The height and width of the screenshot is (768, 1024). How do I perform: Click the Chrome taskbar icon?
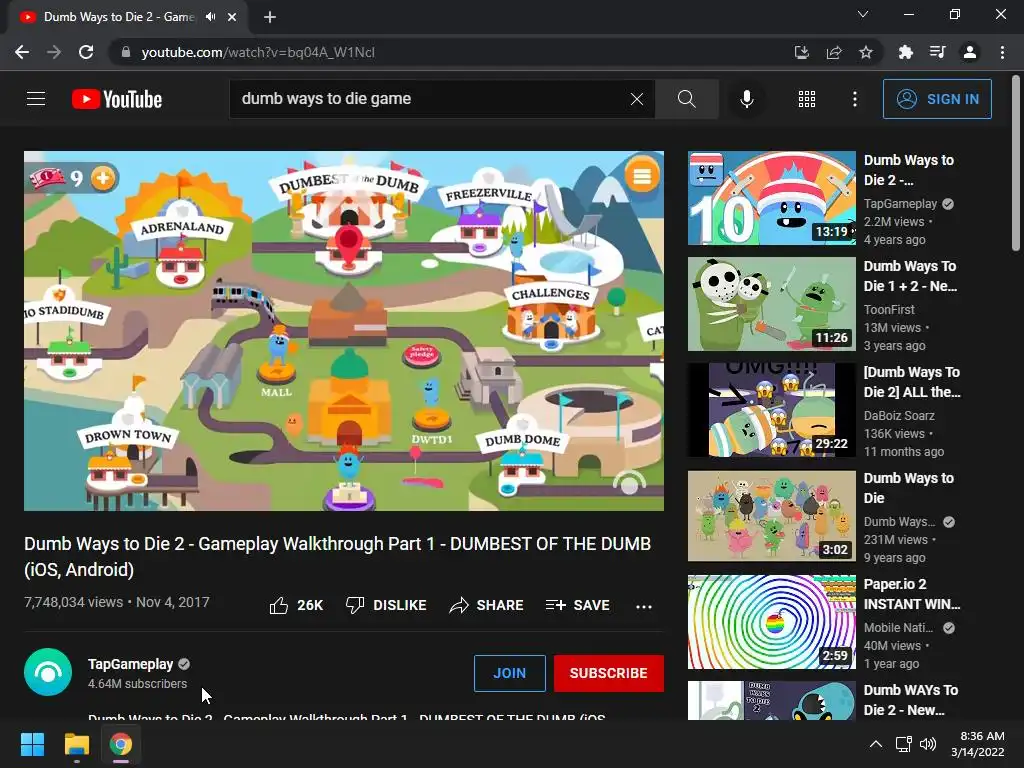120,744
